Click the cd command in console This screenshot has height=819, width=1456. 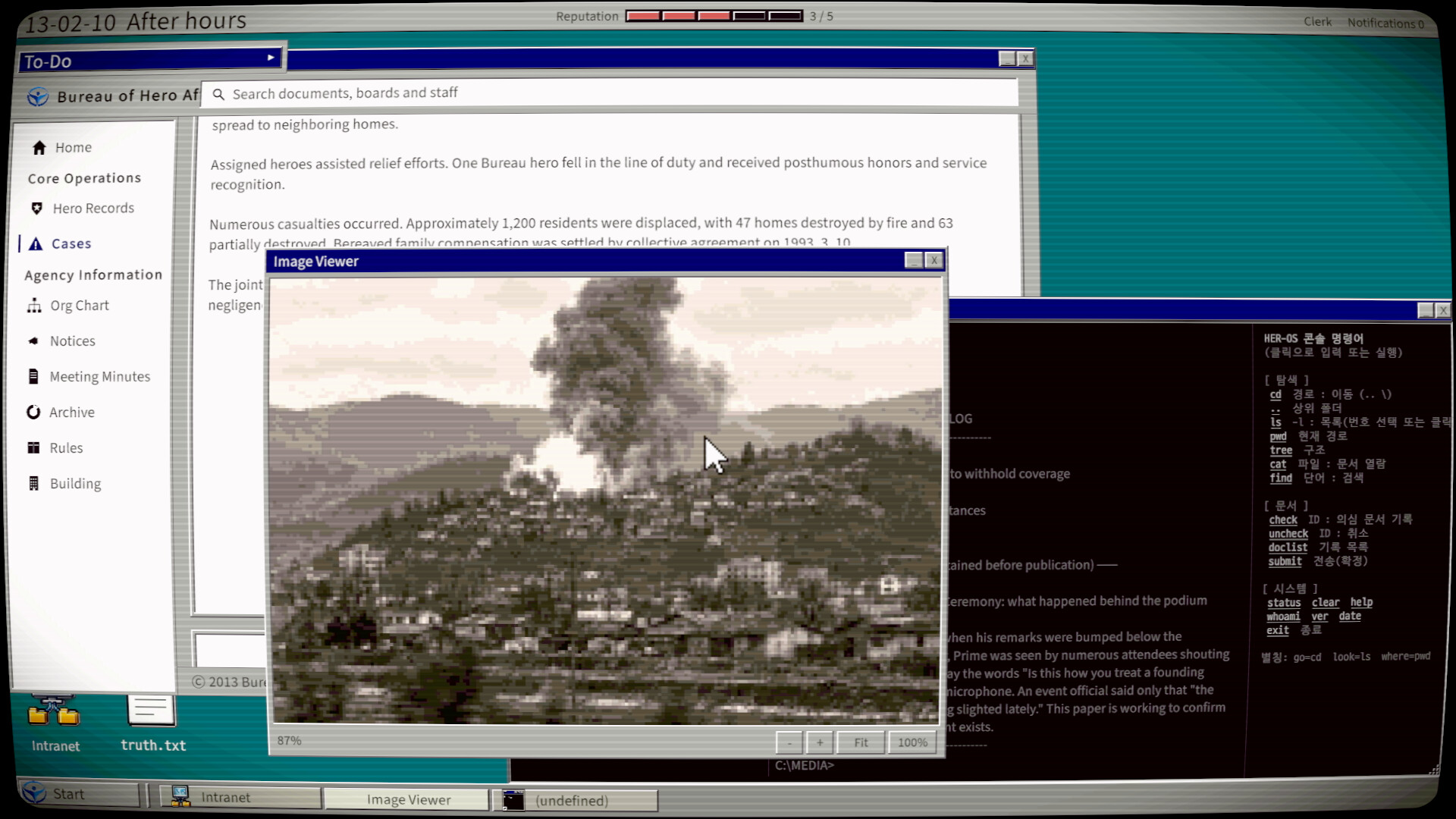[x=1276, y=394]
